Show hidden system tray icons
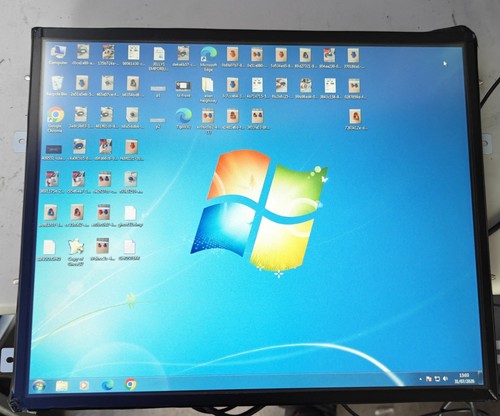 [420, 379]
